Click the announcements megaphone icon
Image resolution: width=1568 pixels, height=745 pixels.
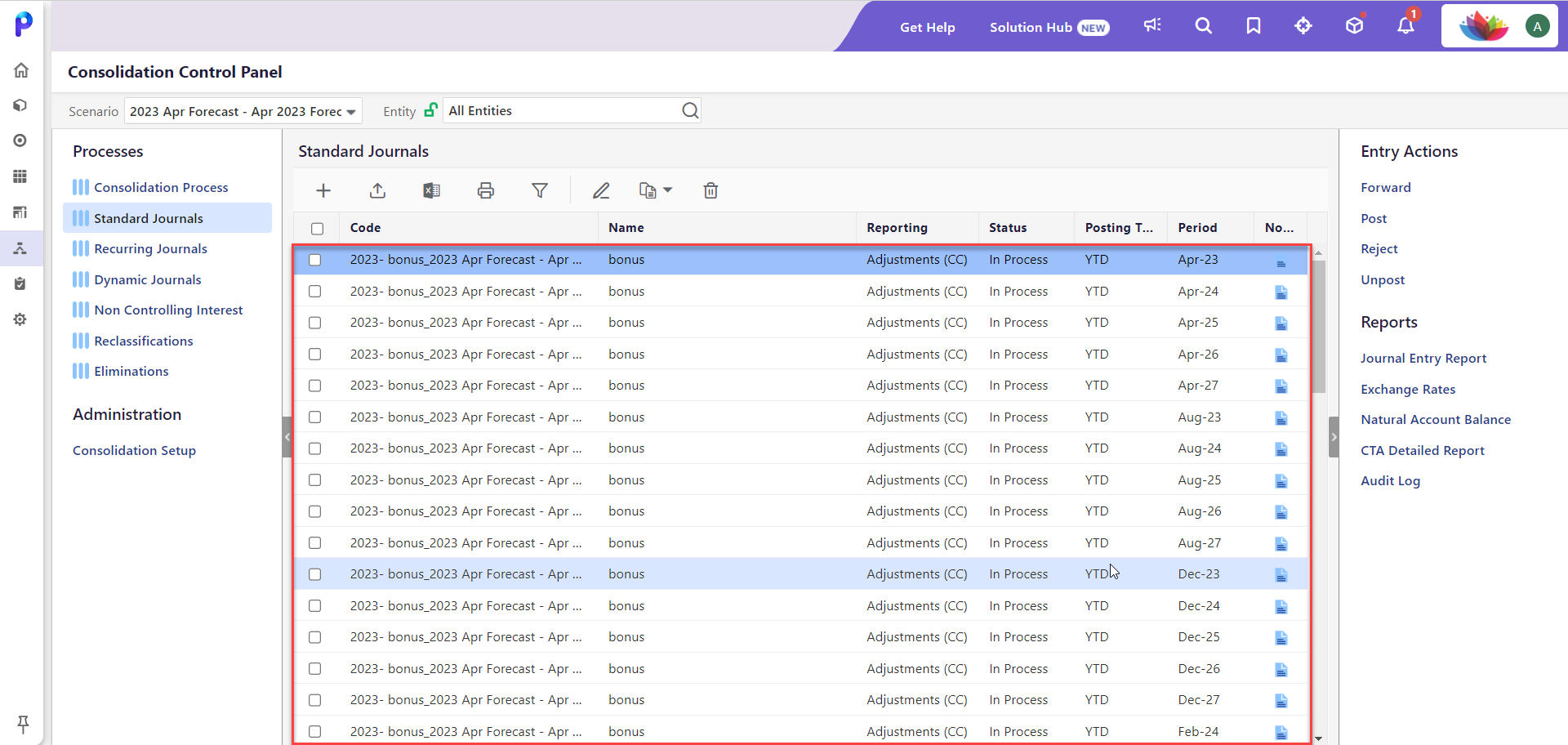[1152, 25]
